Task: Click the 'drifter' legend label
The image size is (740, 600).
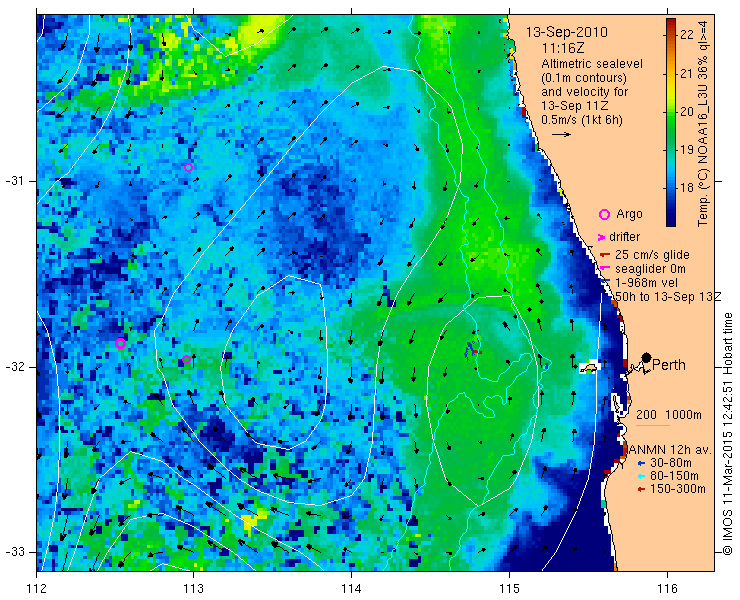Action: [624, 237]
